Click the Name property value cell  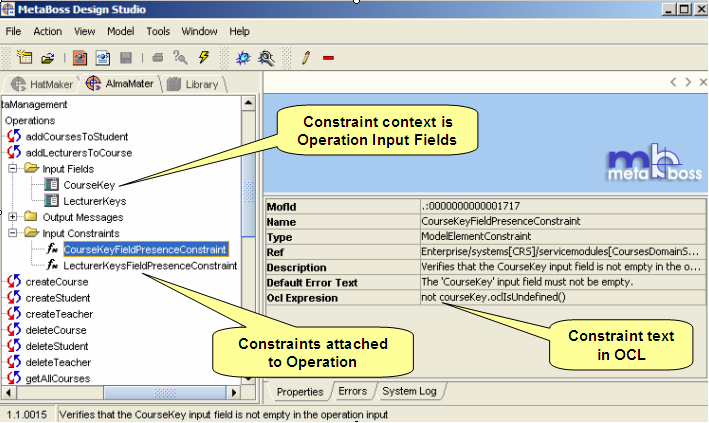563,221
